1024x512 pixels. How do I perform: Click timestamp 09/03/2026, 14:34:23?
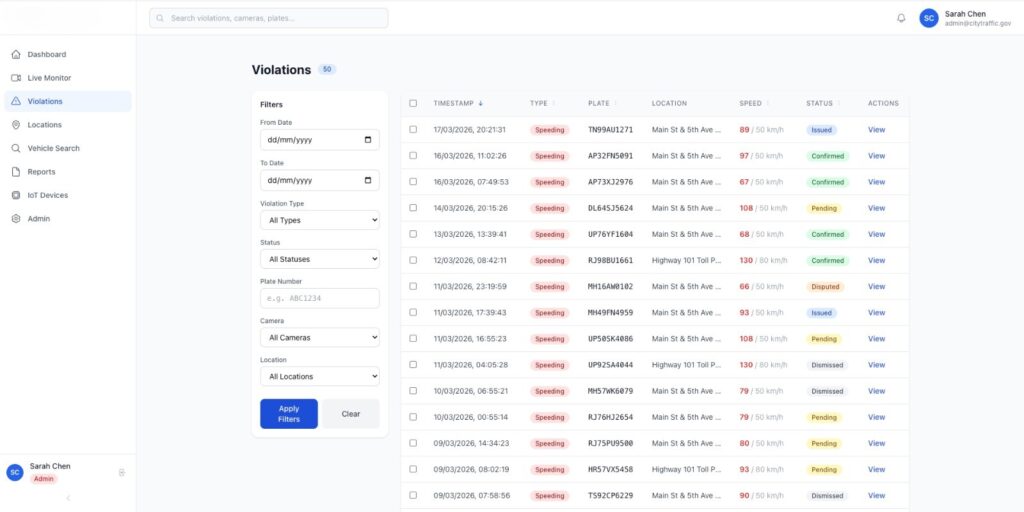[x=471, y=443]
